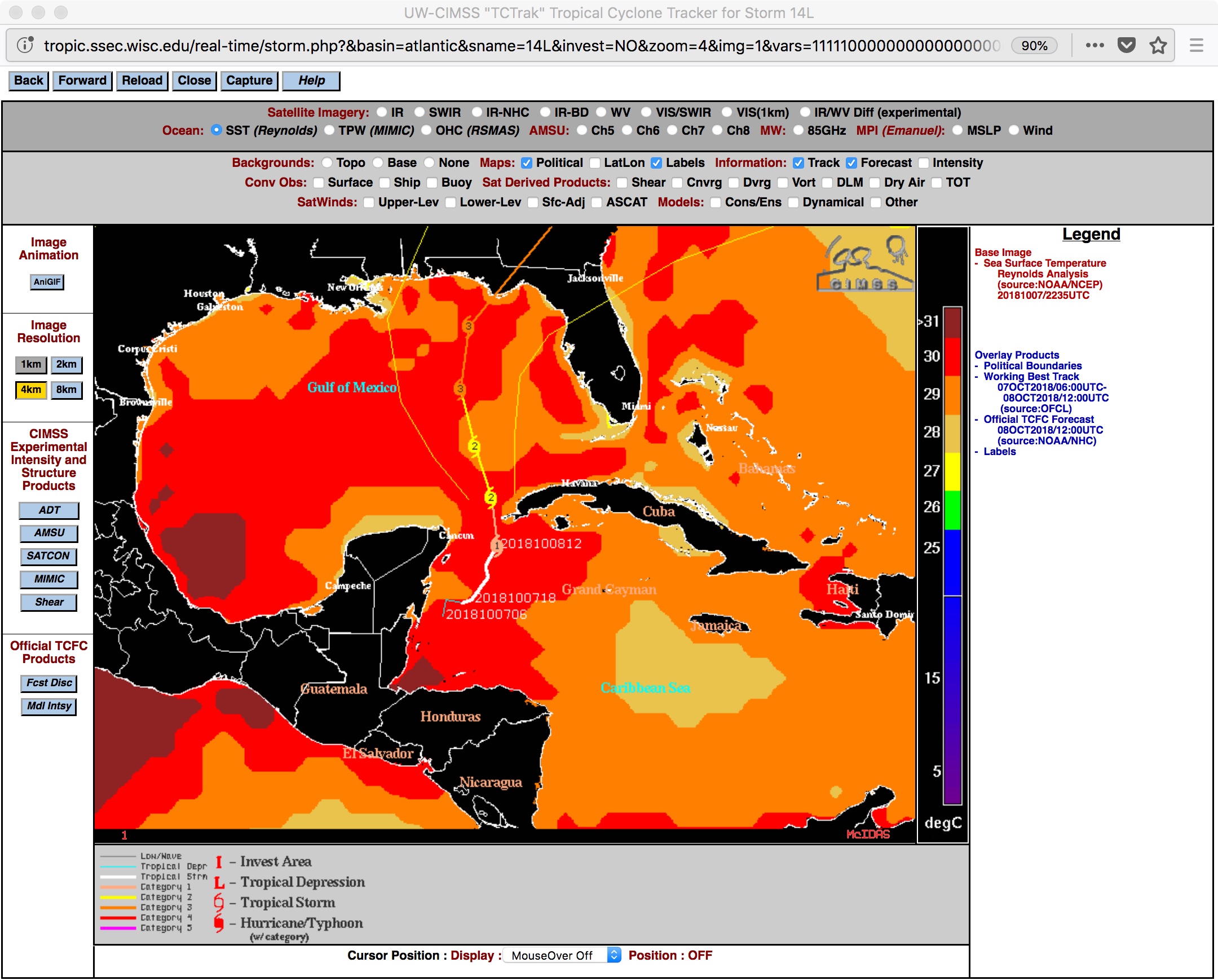The height and width of the screenshot is (980, 1218).
Task: Reload the storm page
Action: [142, 81]
